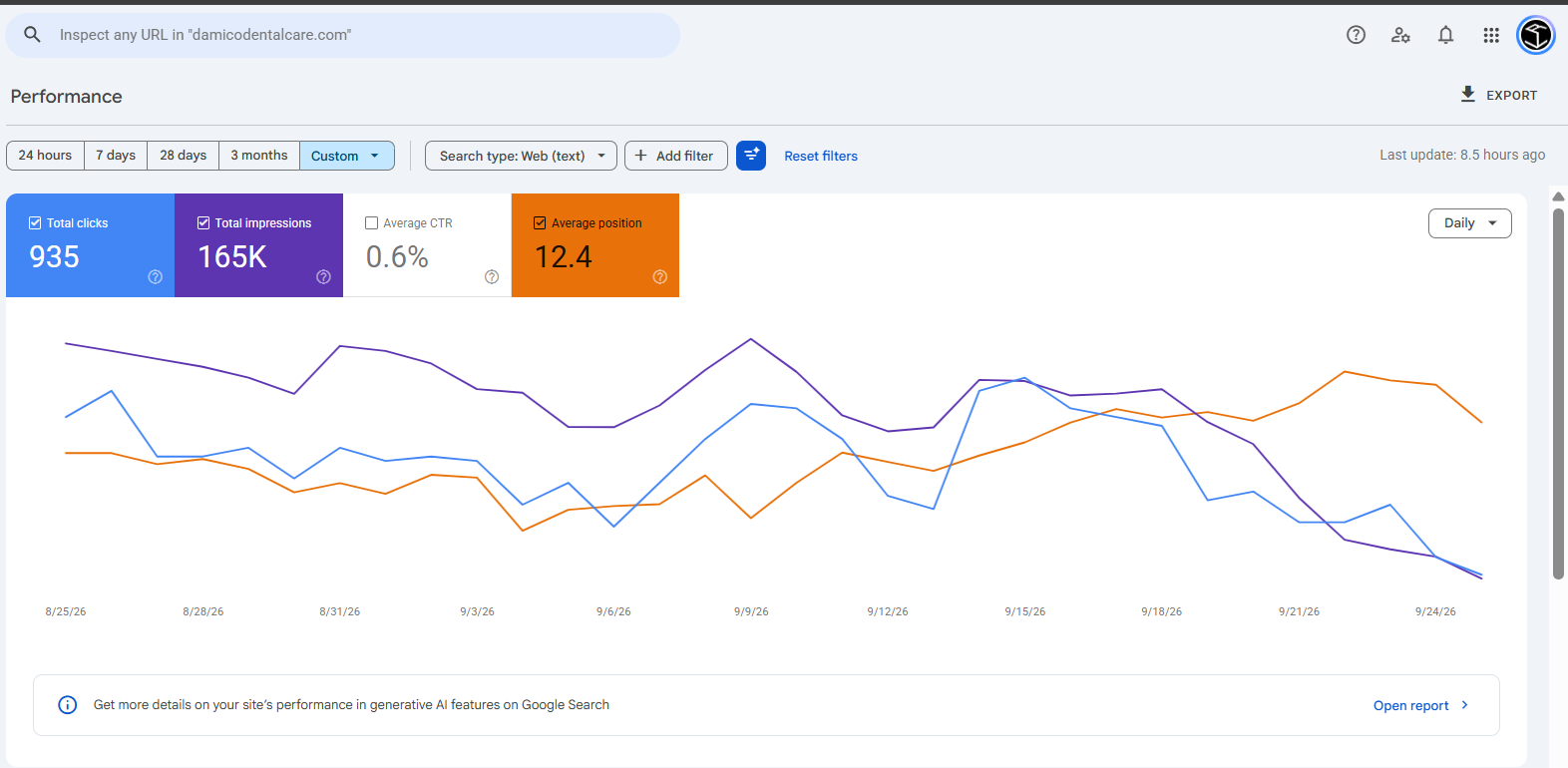Select the 28 days range tab
This screenshot has width=1568, height=768.
pyautogui.click(x=184, y=156)
